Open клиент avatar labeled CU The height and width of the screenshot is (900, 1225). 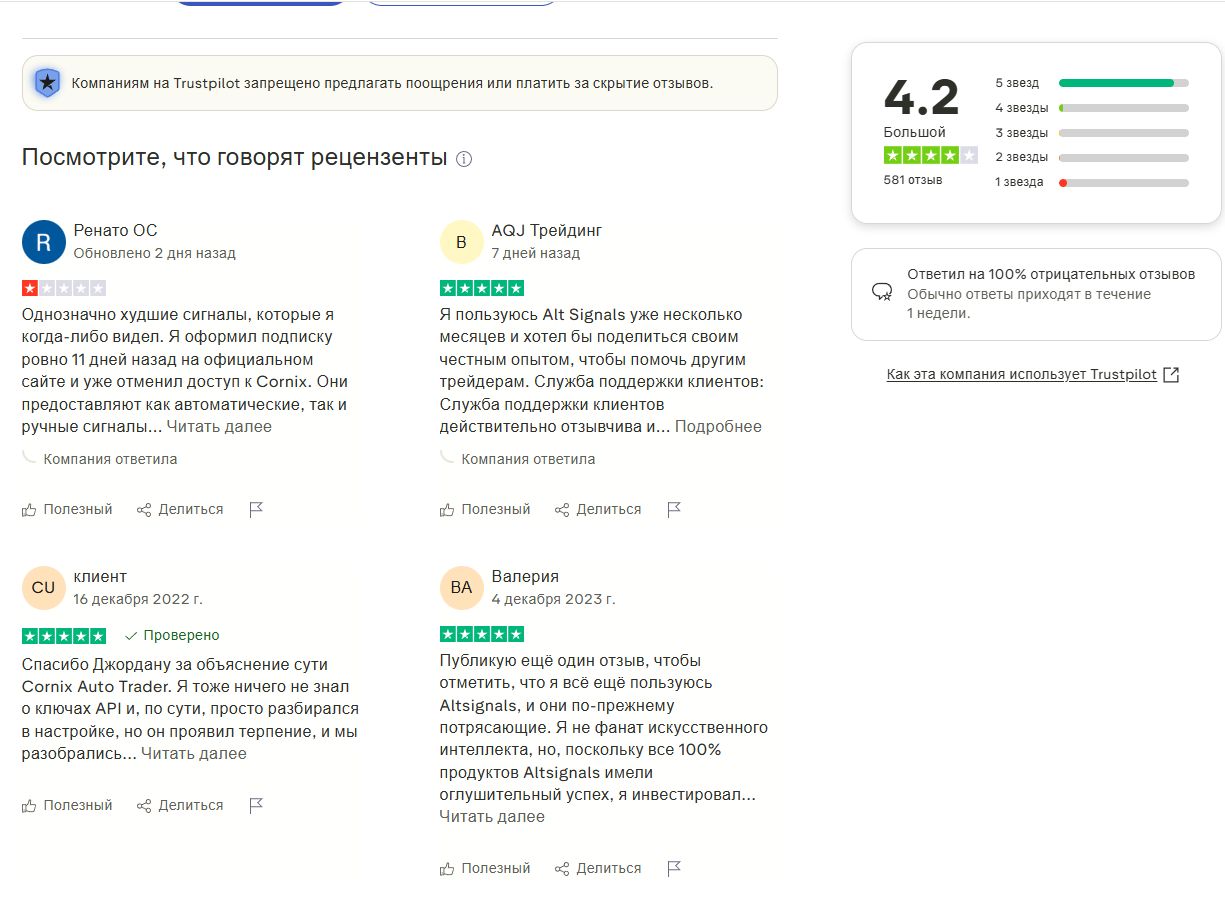(x=43, y=588)
